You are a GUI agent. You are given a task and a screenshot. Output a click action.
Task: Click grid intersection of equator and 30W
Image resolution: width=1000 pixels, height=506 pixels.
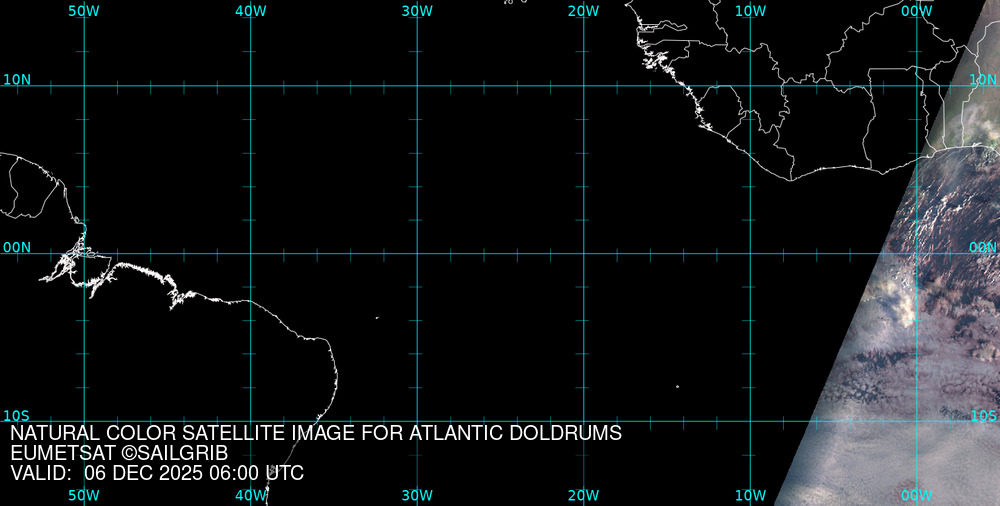coord(417,253)
